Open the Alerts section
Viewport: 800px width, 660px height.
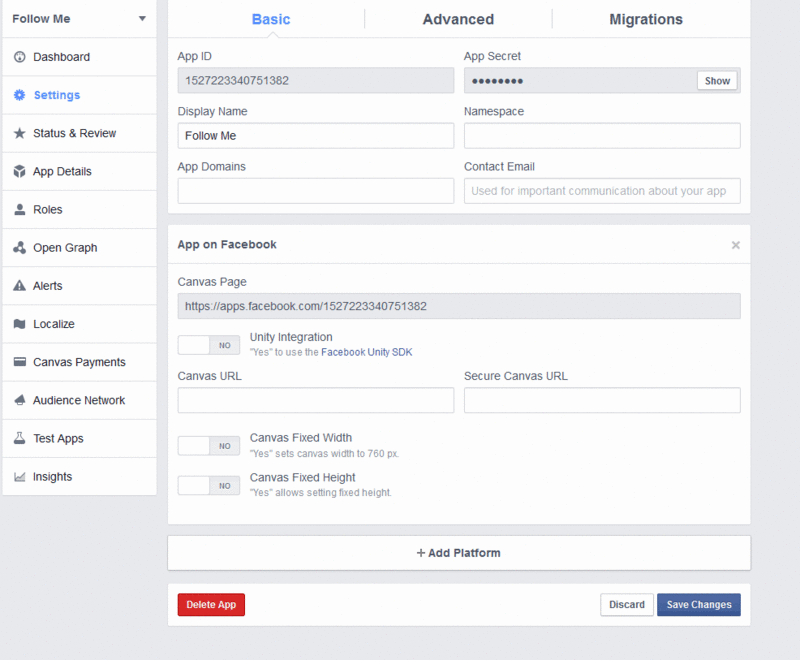pyautogui.click(x=79, y=286)
